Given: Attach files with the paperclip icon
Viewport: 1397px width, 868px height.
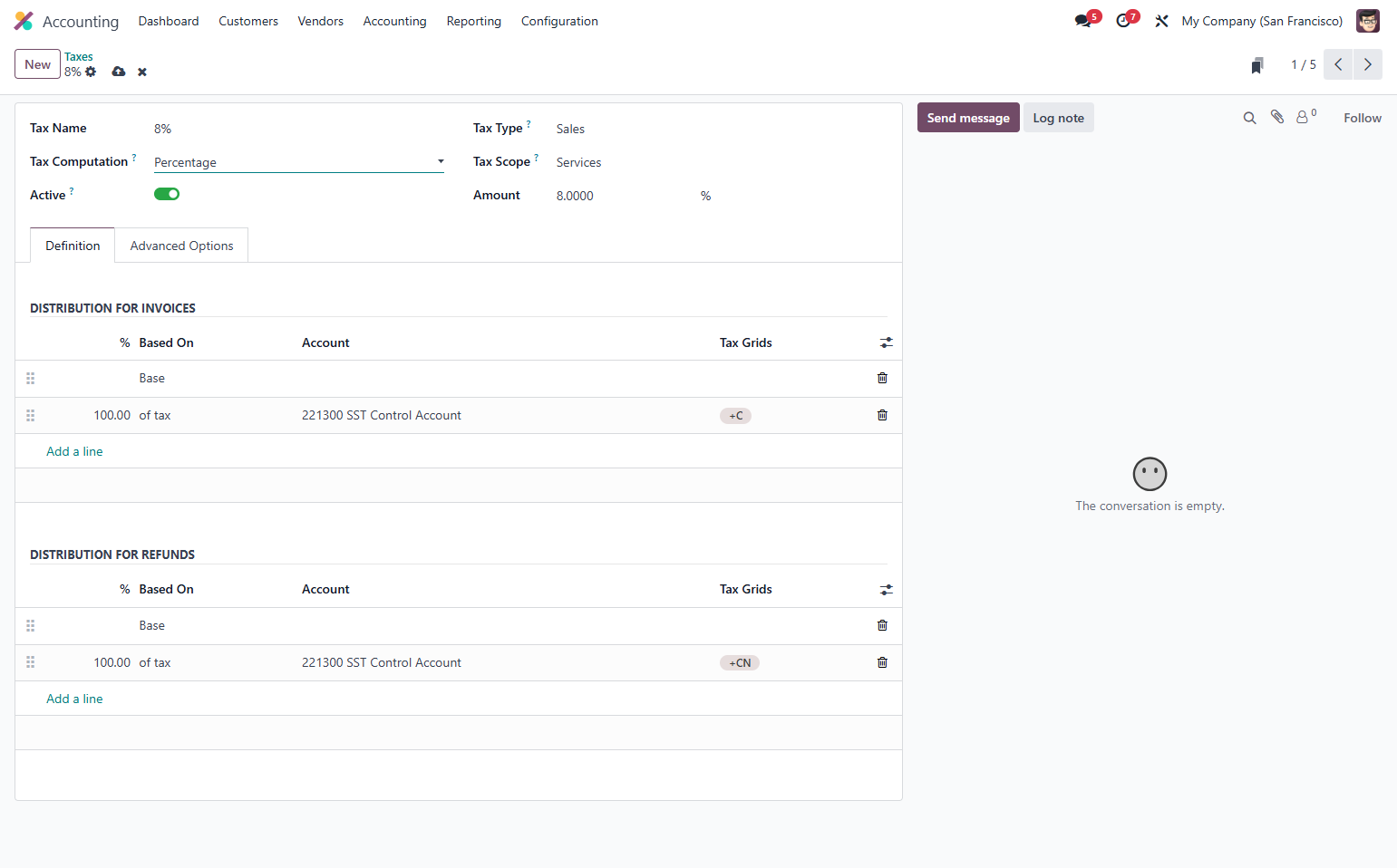Looking at the screenshot, I should coord(1277,117).
